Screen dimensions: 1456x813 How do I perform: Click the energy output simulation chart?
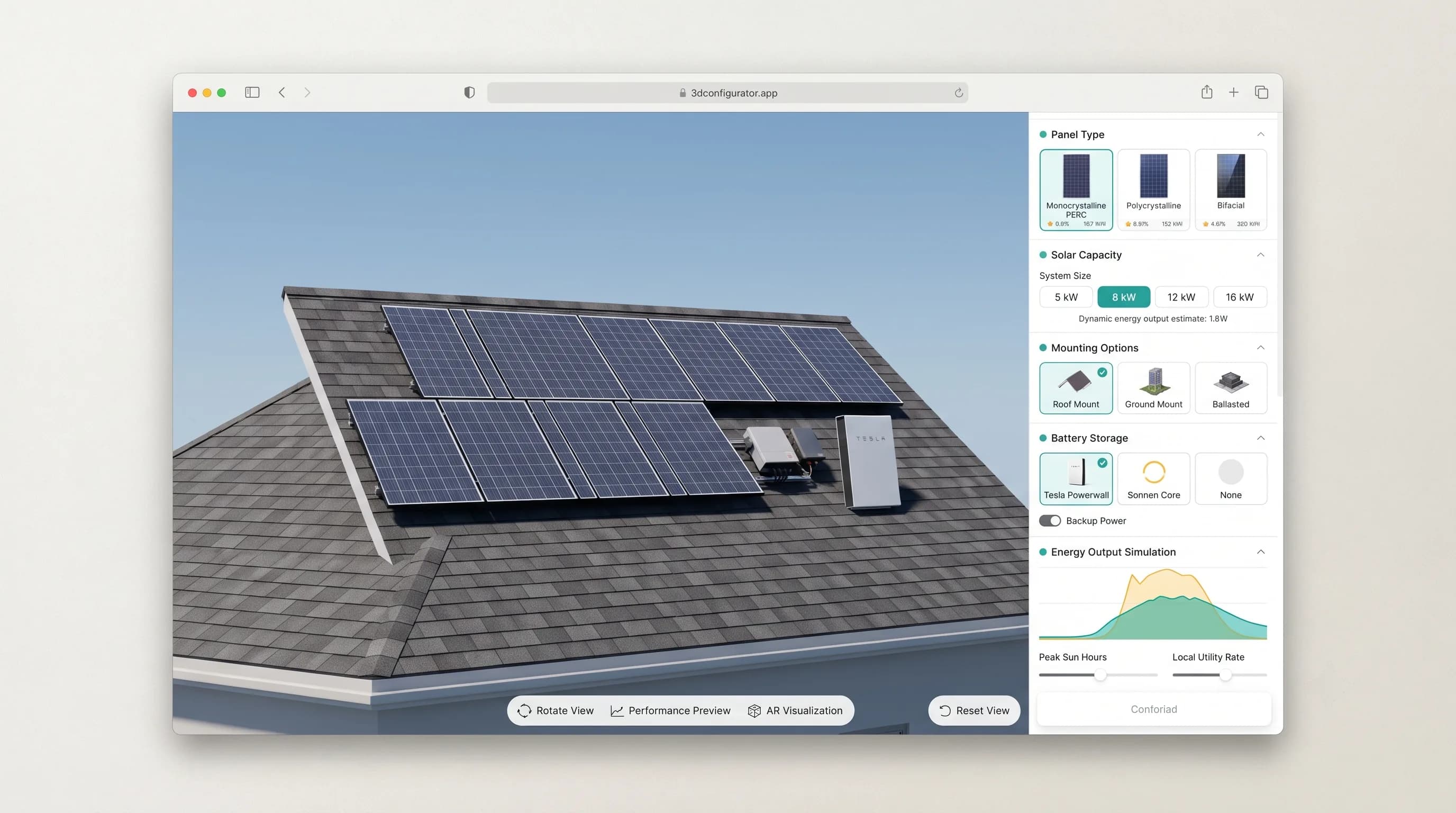pyautogui.click(x=1152, y=604)
